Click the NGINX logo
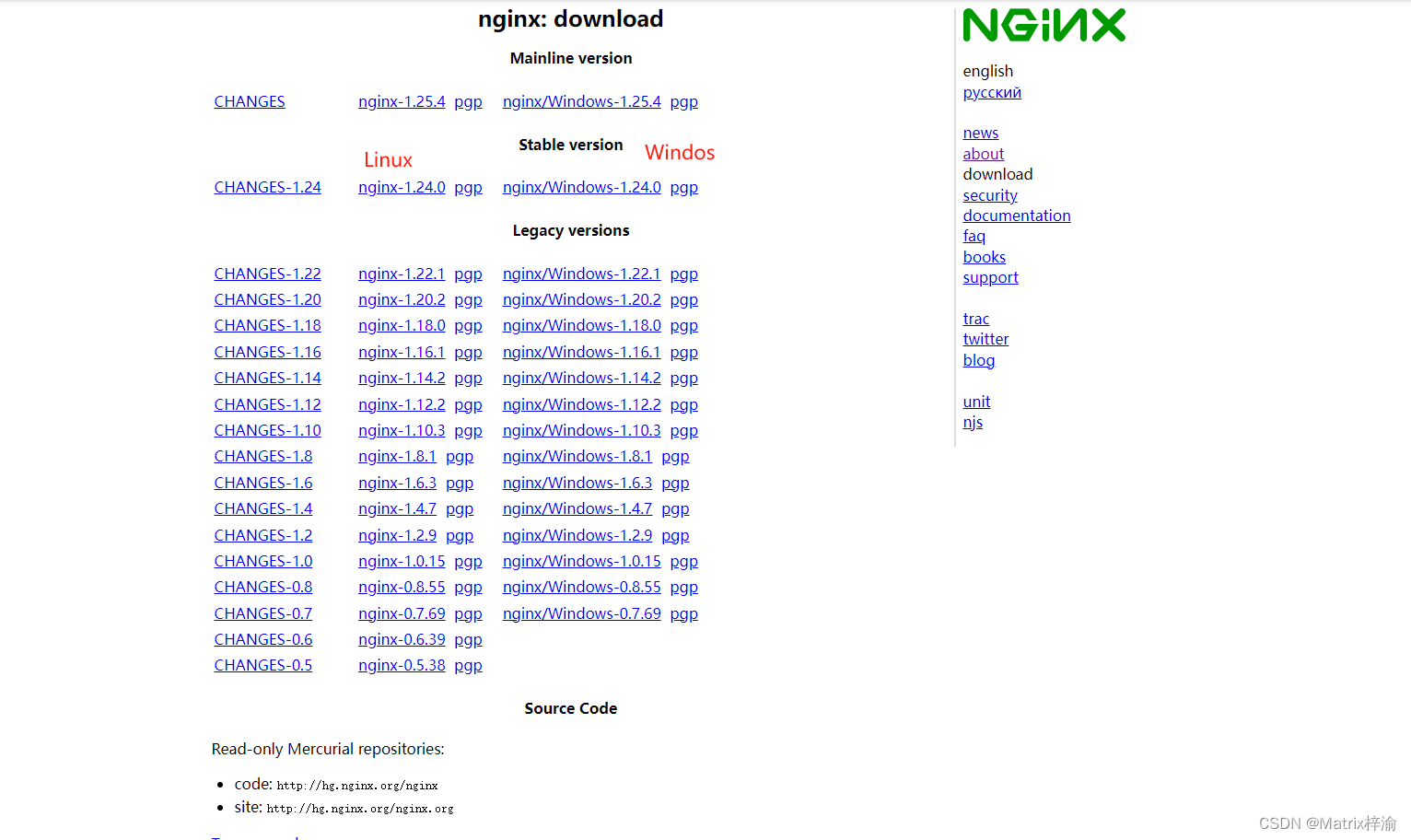The height and width of the screenshot is (840, 1411). 1044,26
